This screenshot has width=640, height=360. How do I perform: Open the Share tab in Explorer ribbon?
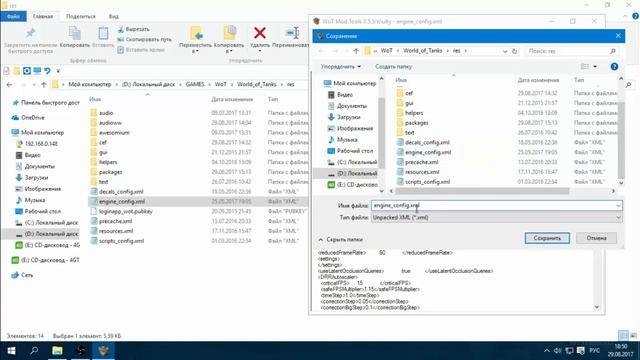[x=80, y=16]
